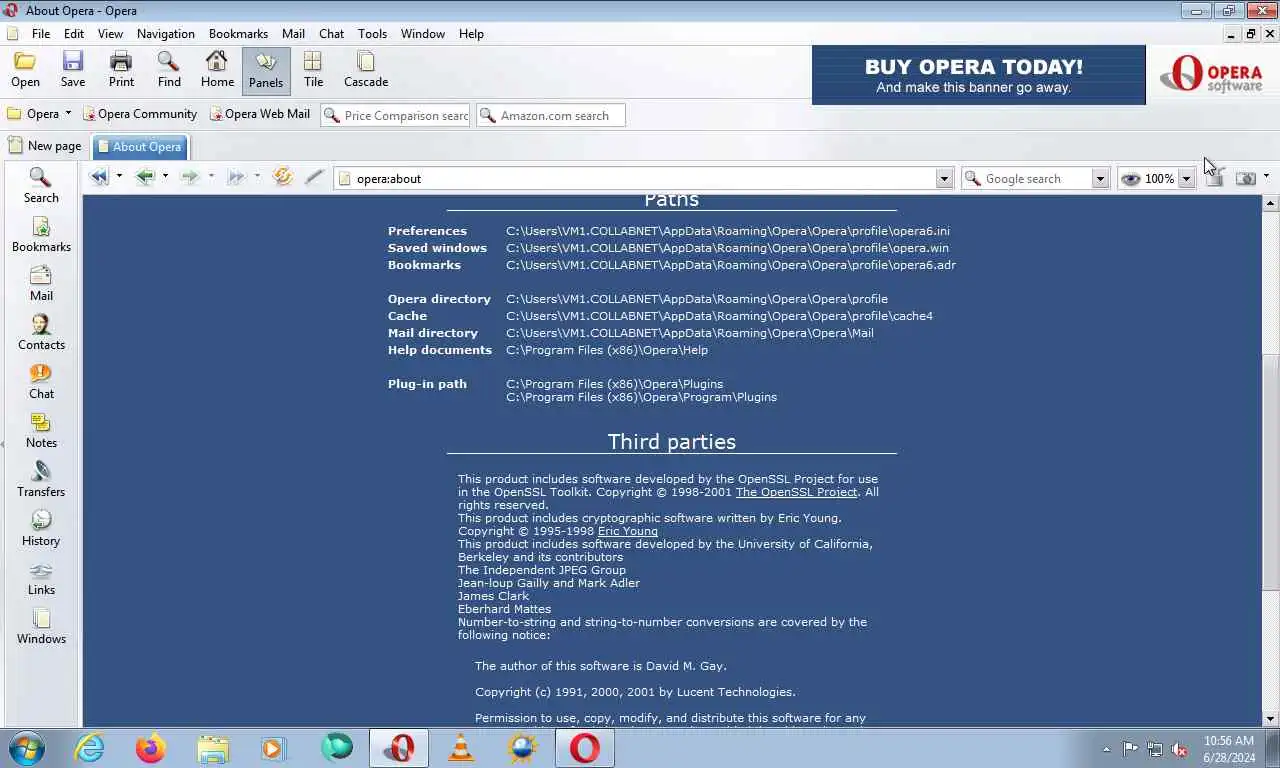Click the vertical scrollbar down arrow

tap(1271, 718)
